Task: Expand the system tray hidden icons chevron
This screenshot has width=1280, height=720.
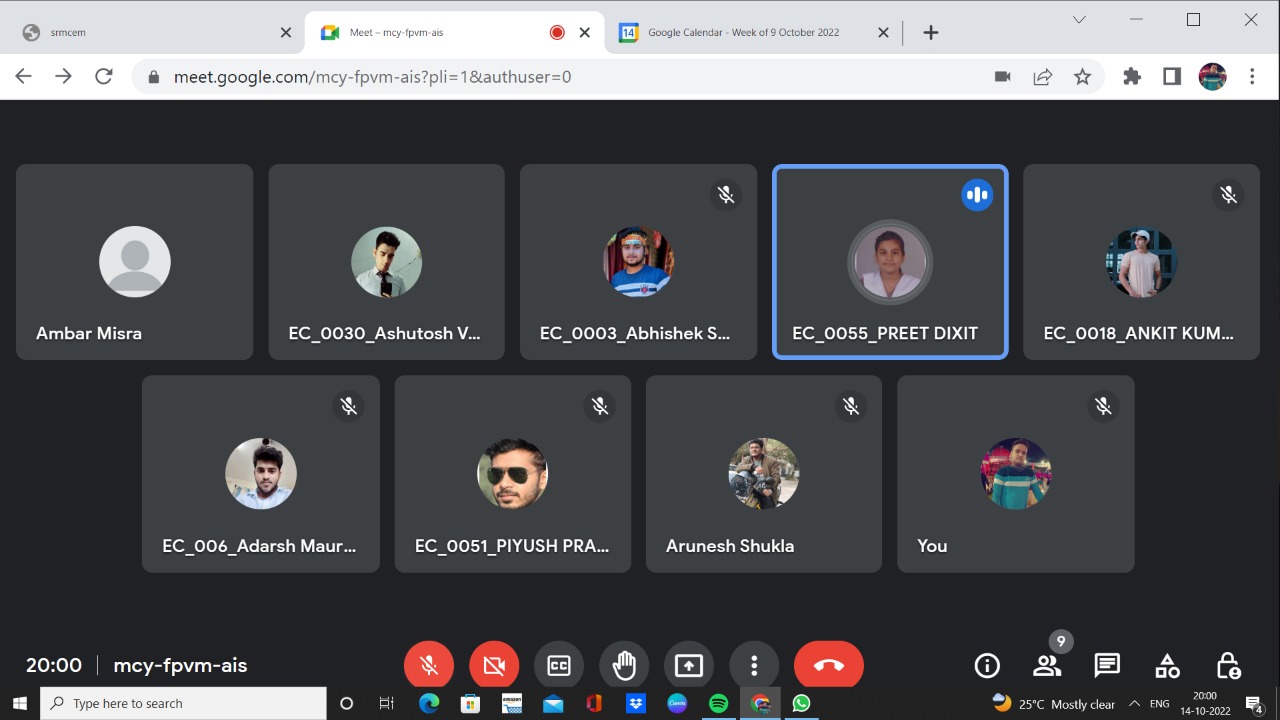Action: tap(1134, 703)
